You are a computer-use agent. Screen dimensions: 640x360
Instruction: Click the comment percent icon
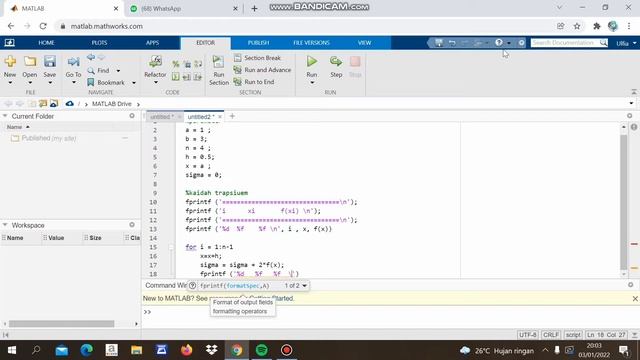176,64
